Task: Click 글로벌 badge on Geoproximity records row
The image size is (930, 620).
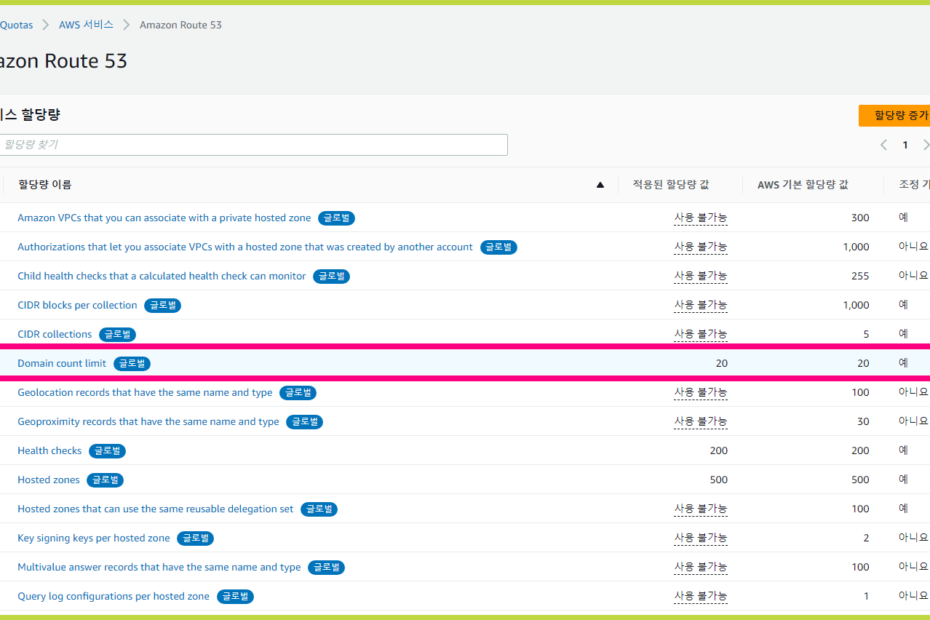Action: [x=304, y=422]
